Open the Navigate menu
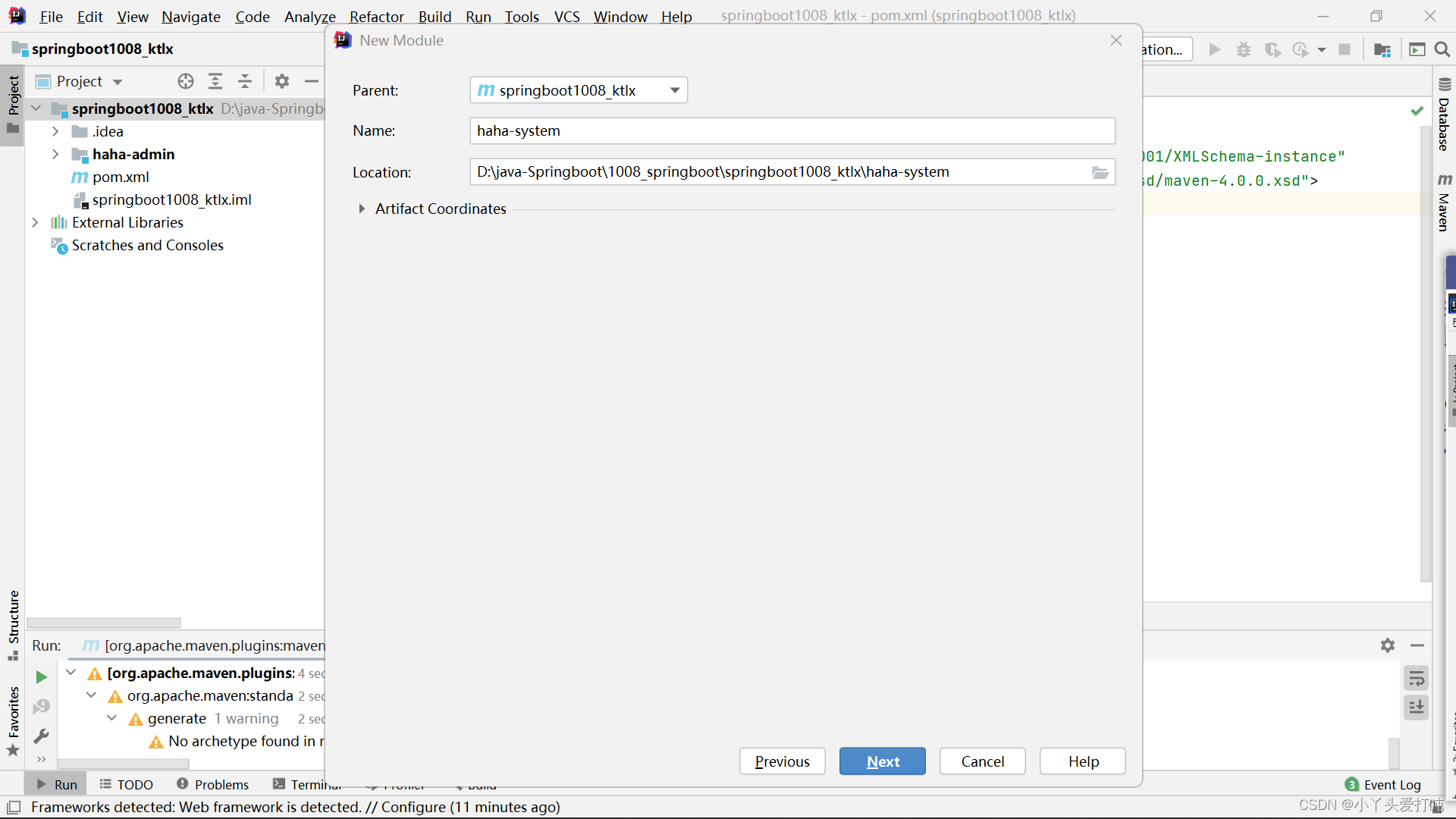 point(190,17)
